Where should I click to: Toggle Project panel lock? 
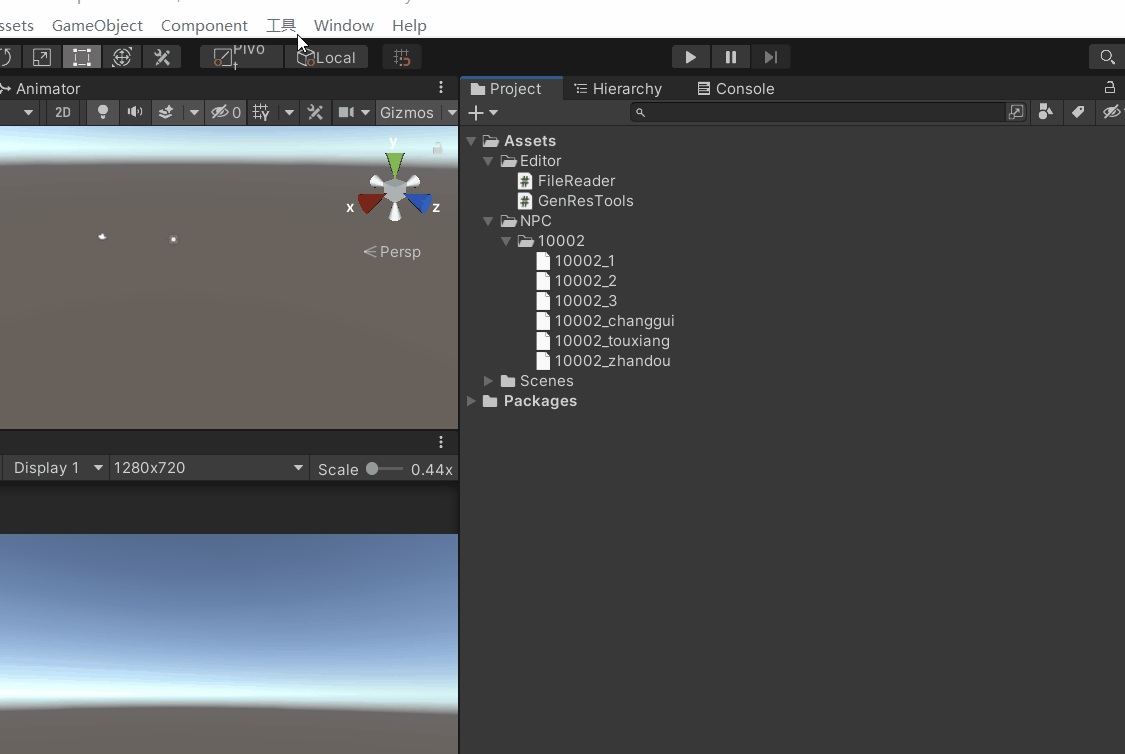[x=1109, y=87]
